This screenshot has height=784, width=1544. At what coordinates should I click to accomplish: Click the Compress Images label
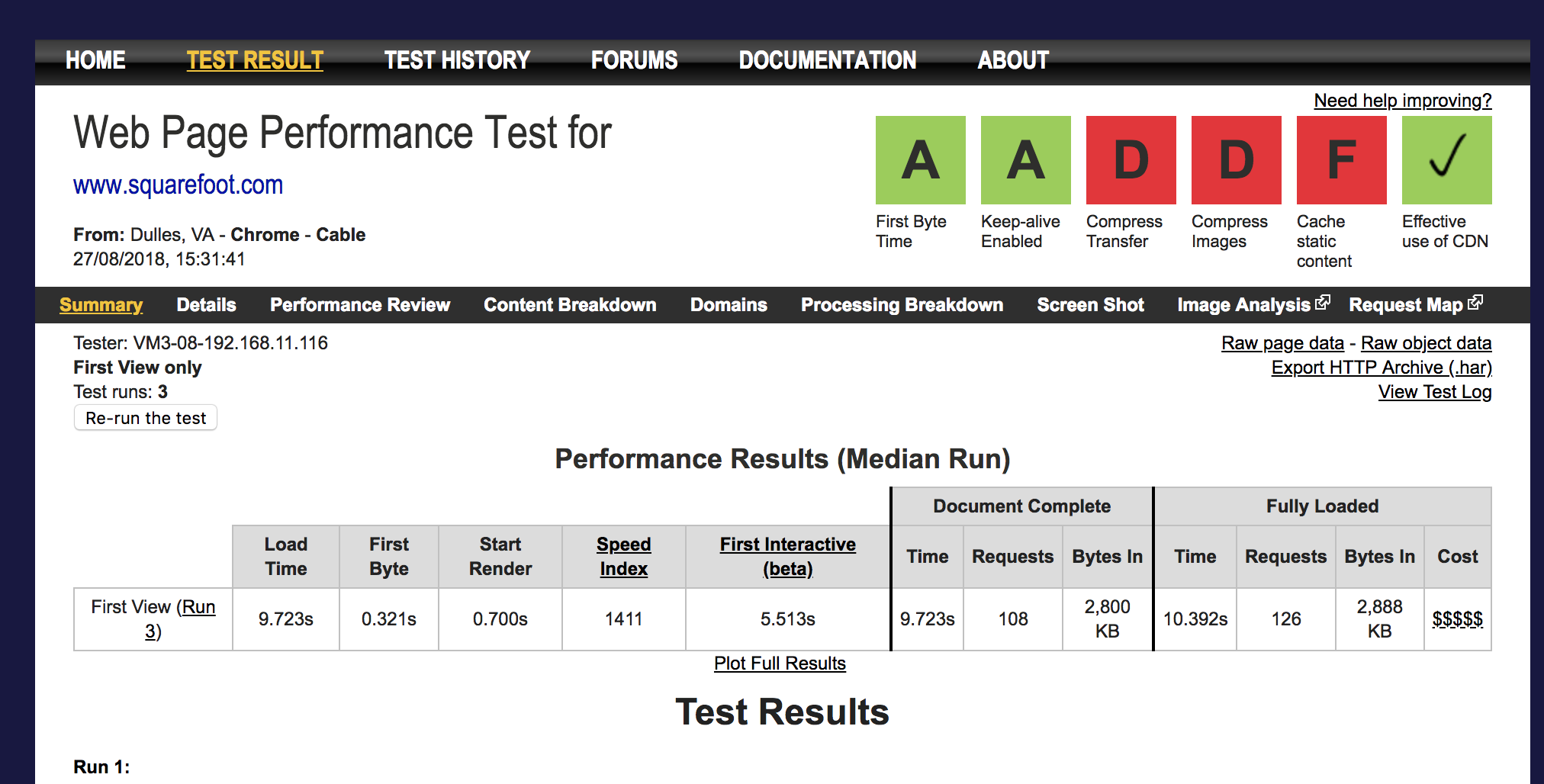pyautogui.click(x=1230, y=231)
